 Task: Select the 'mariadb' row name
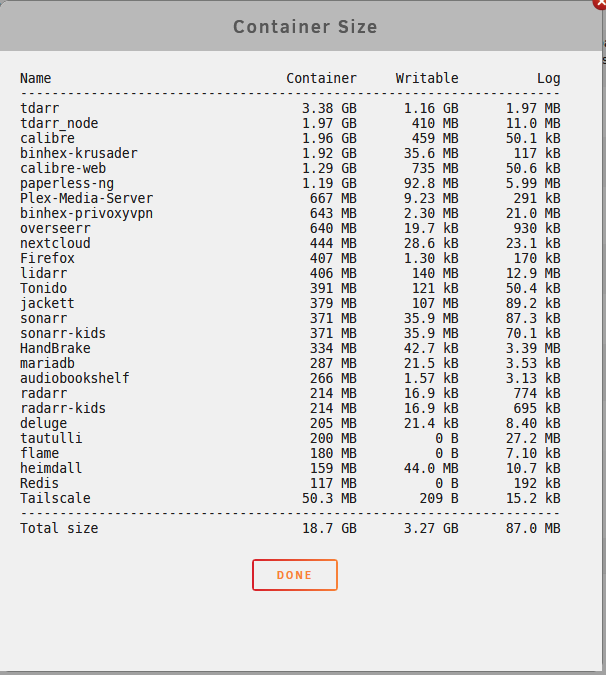point(47,363)
